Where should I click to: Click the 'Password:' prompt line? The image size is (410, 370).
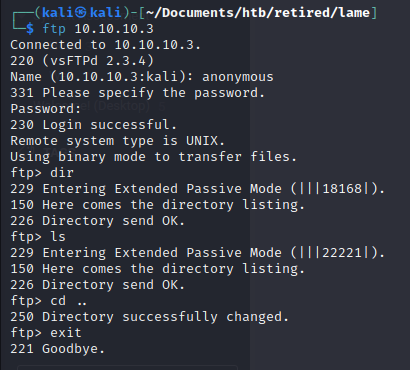(x=46, y=109)
